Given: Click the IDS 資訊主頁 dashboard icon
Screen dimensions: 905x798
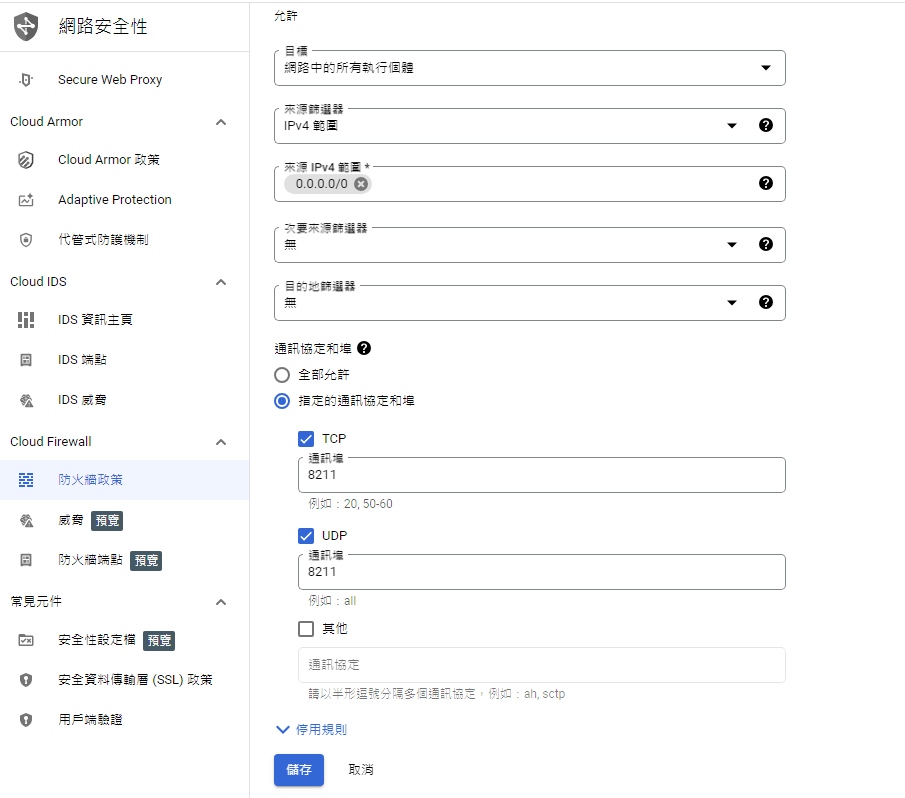Looking at the screenshot, I should tap(26, 320).
